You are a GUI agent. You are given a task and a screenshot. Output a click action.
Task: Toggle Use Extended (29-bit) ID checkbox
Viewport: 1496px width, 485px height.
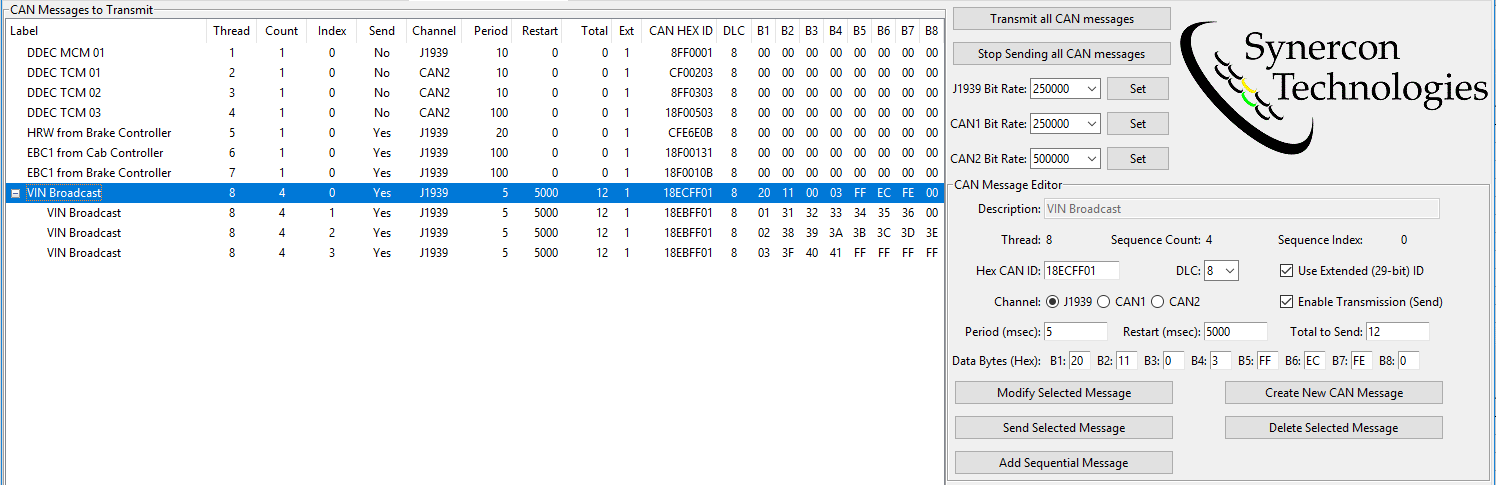click(x=1287, y=271)
